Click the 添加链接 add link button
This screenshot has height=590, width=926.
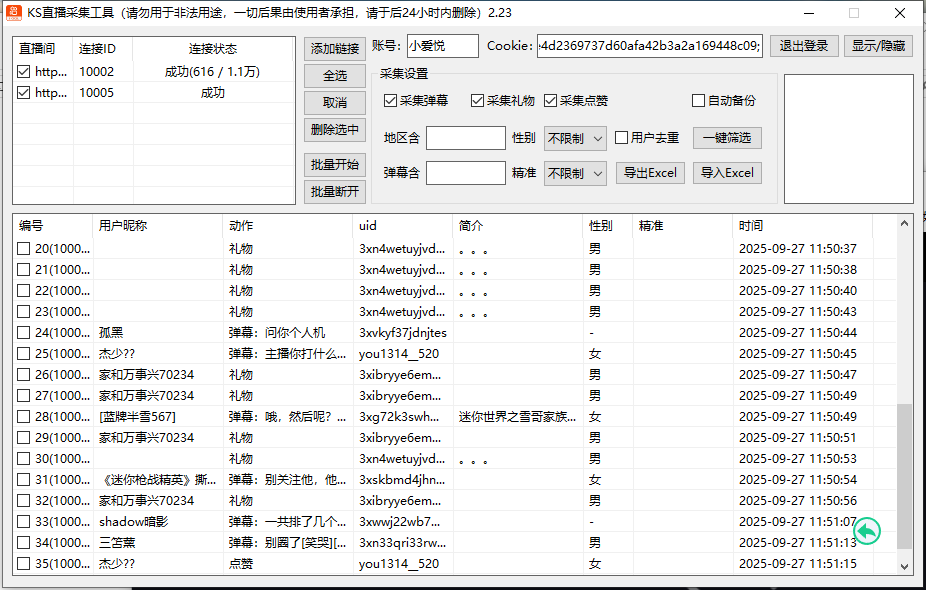pos(333,49)
